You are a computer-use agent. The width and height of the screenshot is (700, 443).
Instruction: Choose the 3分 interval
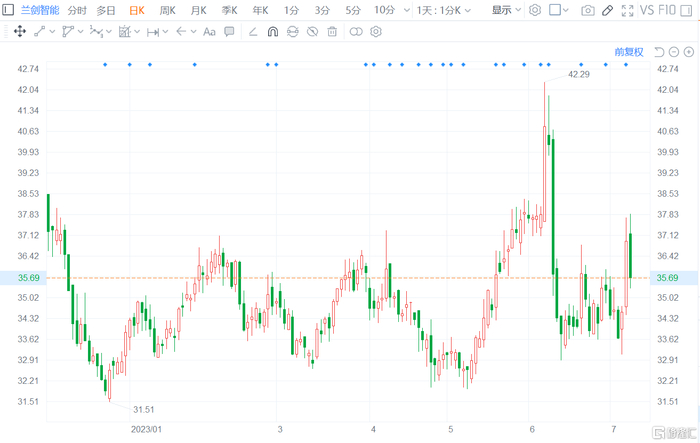coord(322,10)
